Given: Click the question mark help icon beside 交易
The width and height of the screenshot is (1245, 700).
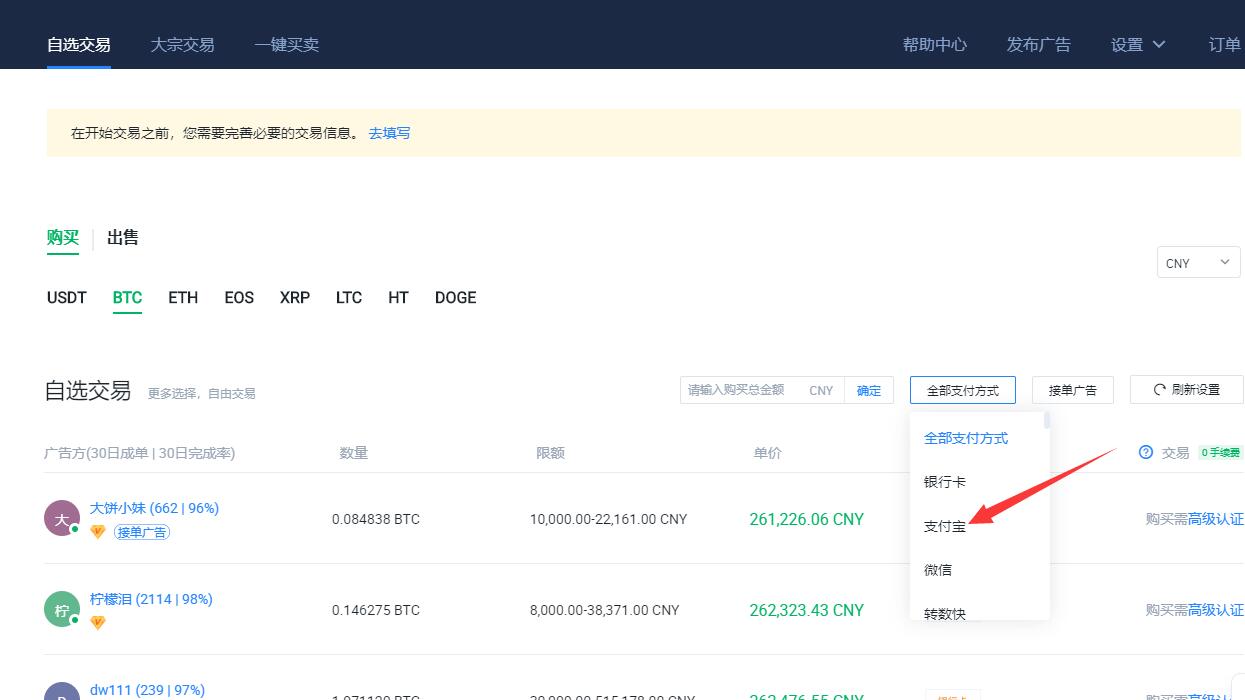Looking at the screenshot, I should (x=1145, y=452).
